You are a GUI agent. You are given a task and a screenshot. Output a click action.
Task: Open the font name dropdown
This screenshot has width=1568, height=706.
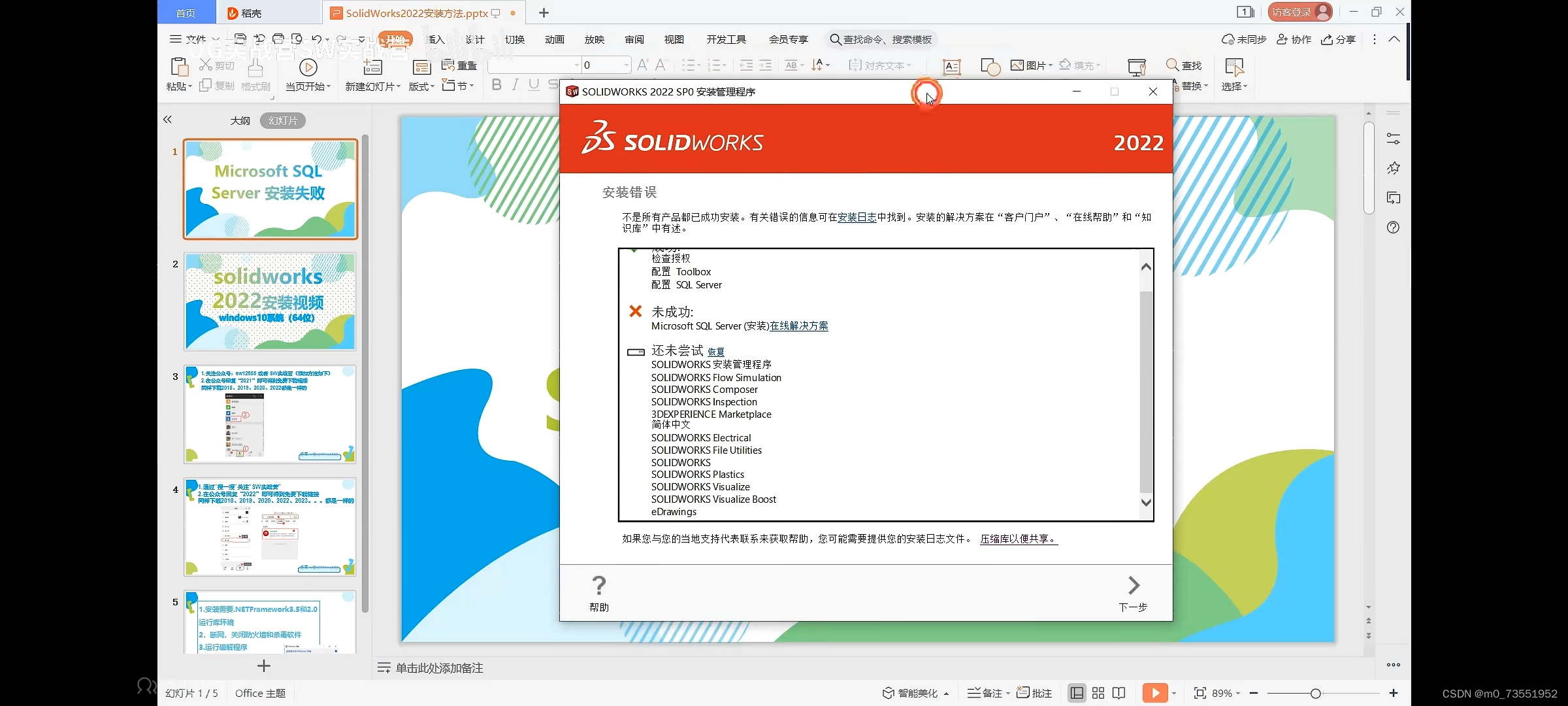click(x=576, y=65)
